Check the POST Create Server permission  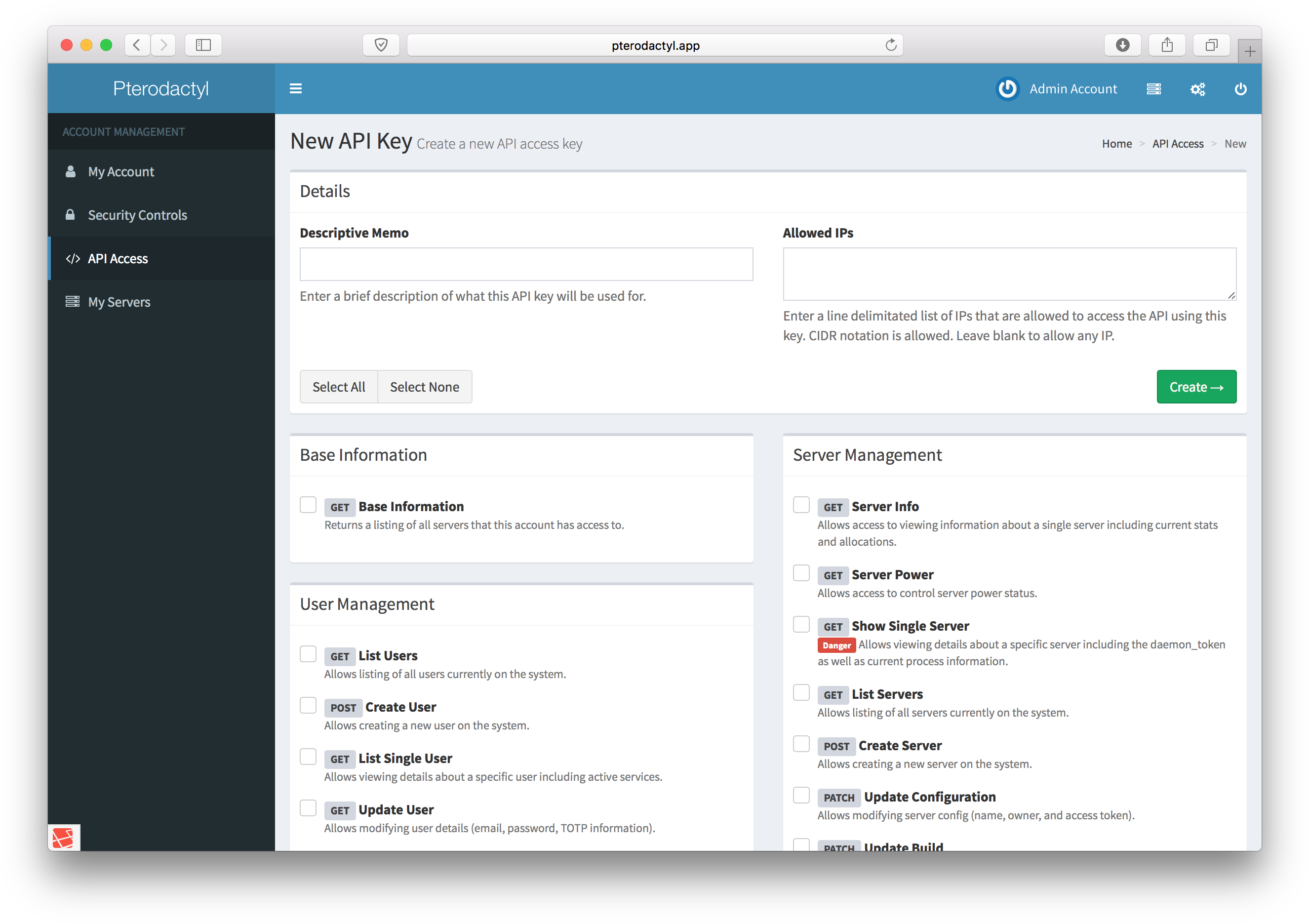coord(801,744)
